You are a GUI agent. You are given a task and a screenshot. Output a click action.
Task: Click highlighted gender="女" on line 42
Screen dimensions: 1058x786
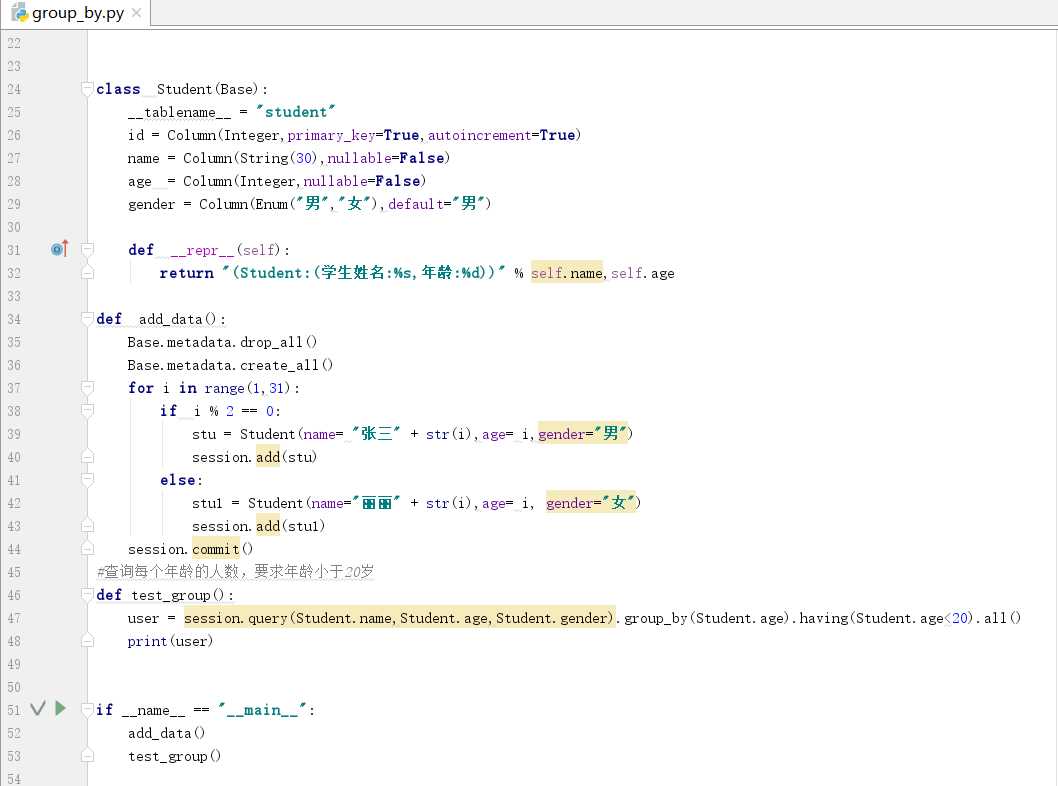pyautogui.click(x=591, y=503)
